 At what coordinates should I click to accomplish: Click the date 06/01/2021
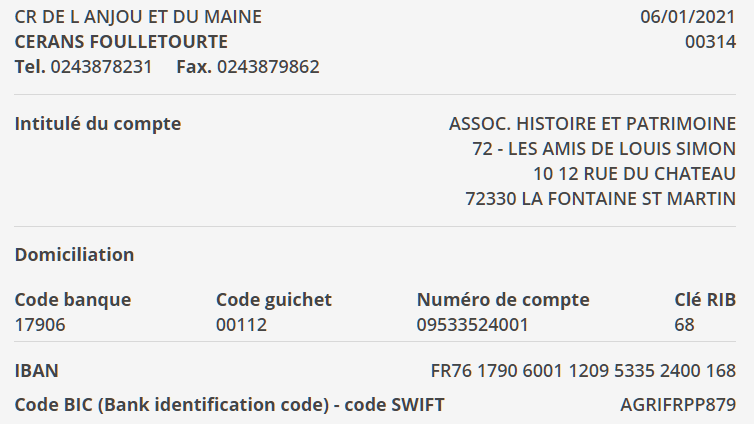688,17
